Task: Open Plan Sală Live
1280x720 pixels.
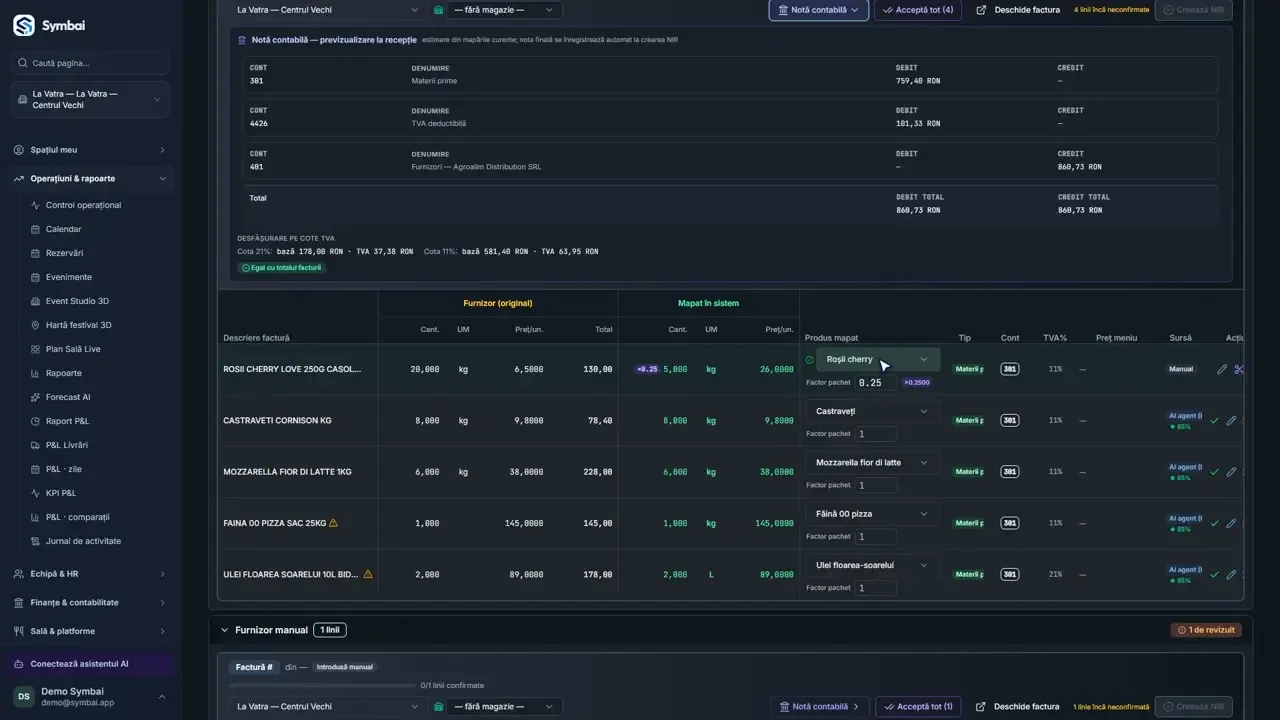Action: coord(73,349)
